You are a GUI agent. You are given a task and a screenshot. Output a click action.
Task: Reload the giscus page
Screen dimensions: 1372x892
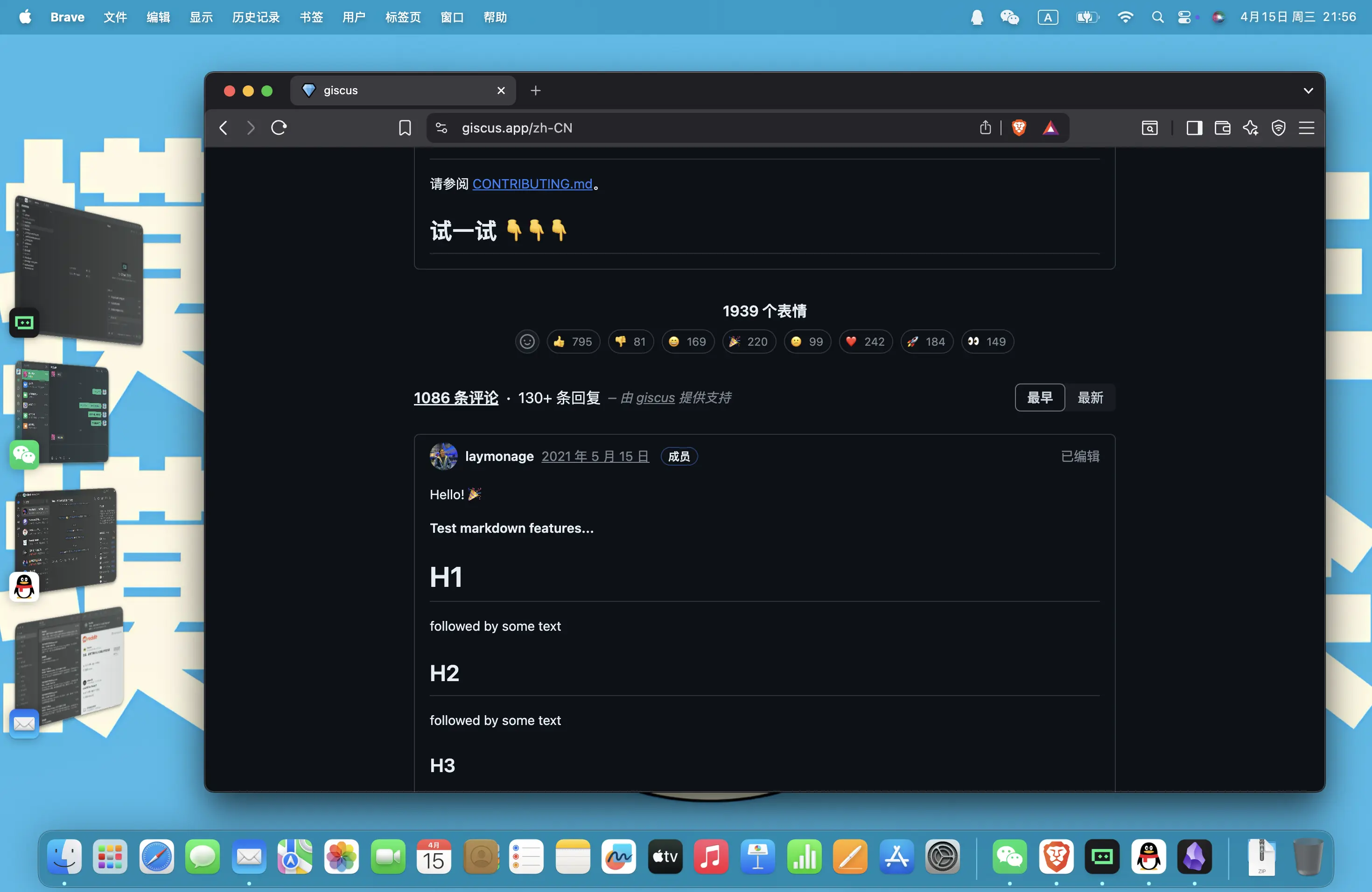279,127
